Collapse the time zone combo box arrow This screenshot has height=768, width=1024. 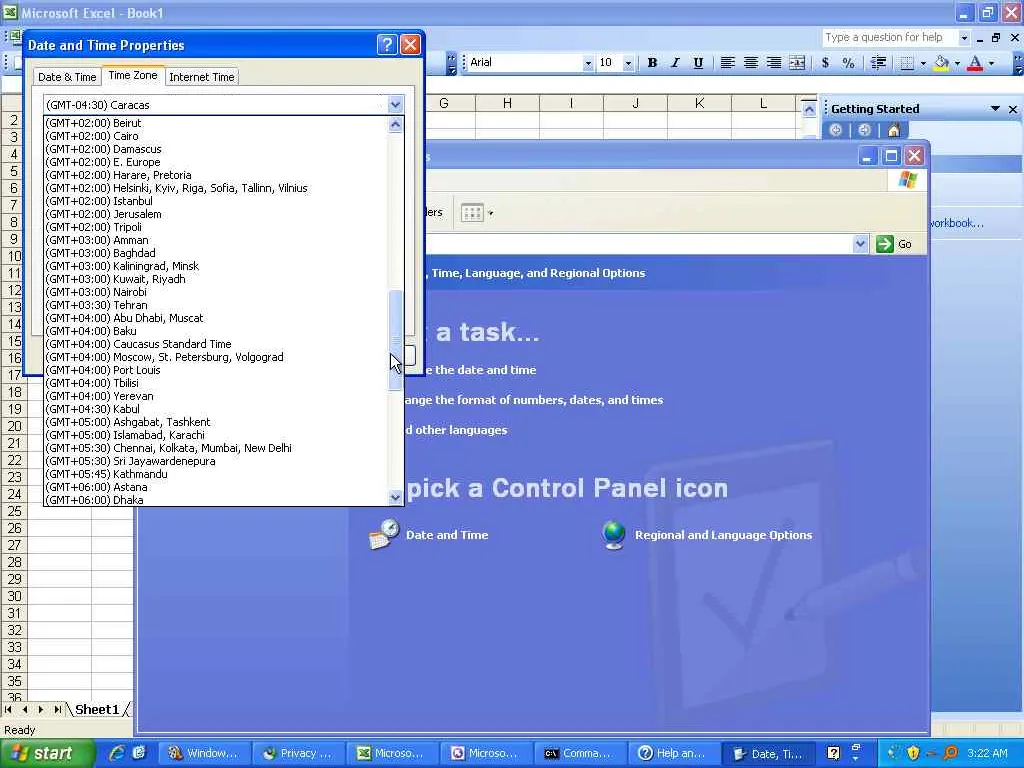tap(395, 104)
